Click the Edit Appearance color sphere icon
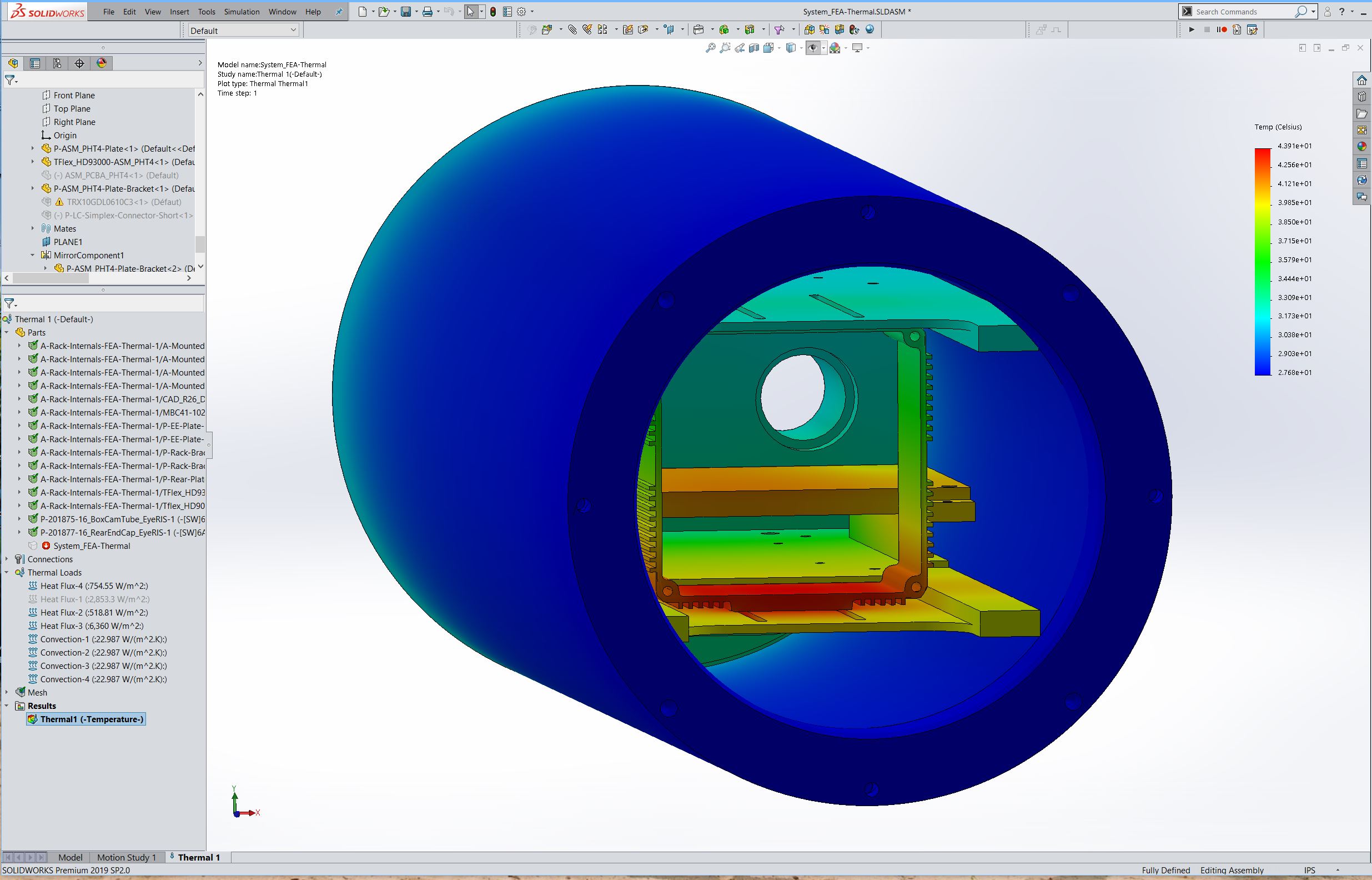This screenshot has height=880, width=1372. [x=835, y=48]
